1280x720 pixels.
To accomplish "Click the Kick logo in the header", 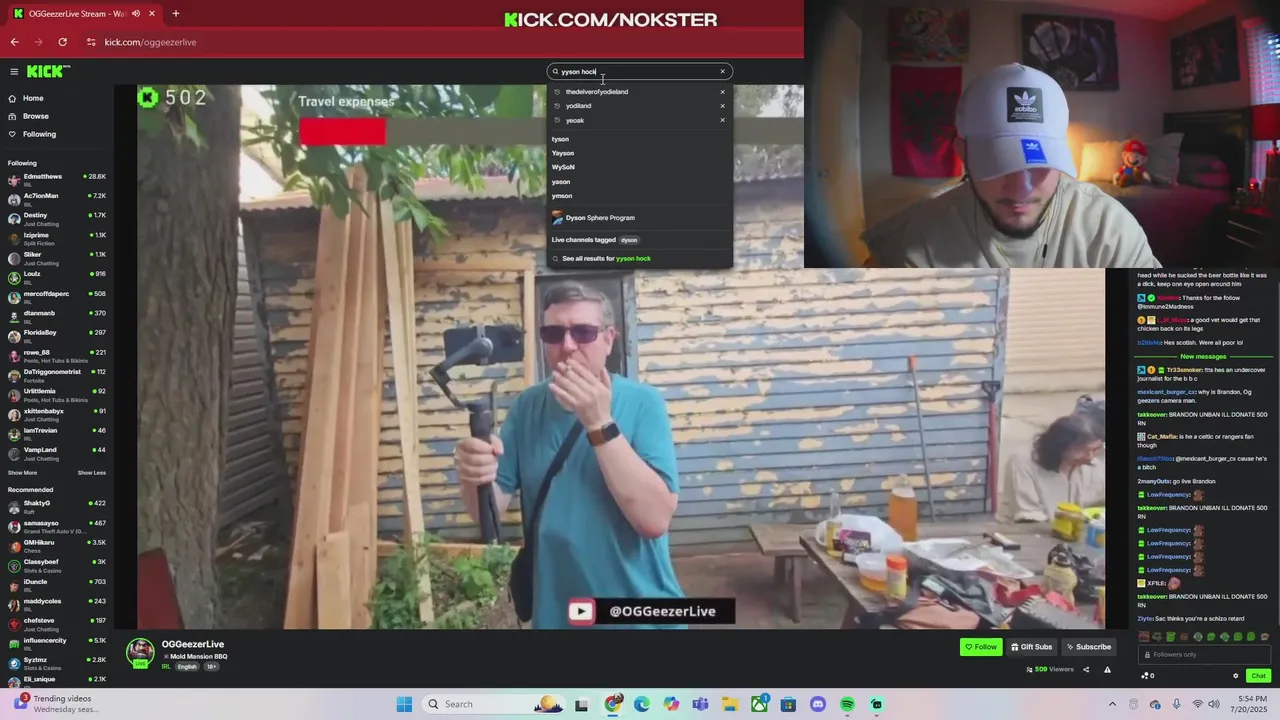I will [x=47, y=71].
